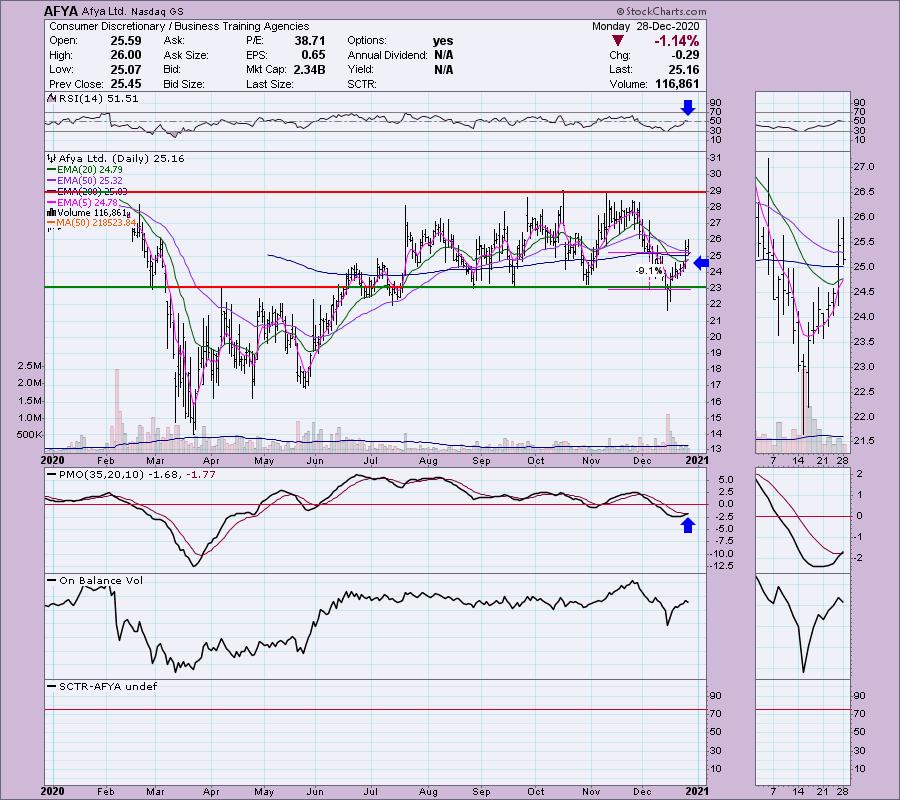900x800 pixels.
Task: Click the 'Yield:' label
Action: (x=360, y=69)
